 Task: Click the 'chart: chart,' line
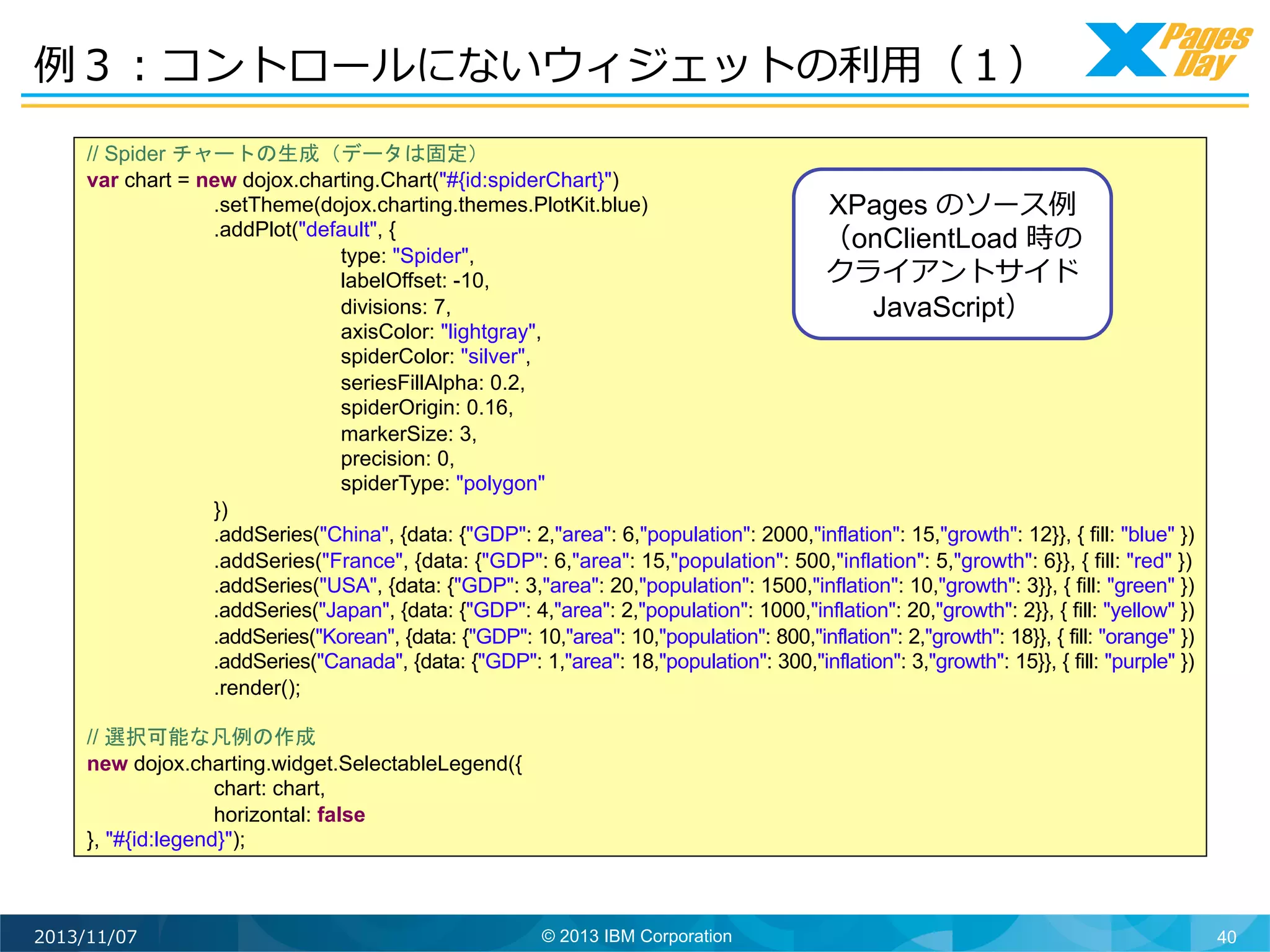pos(269,788)
